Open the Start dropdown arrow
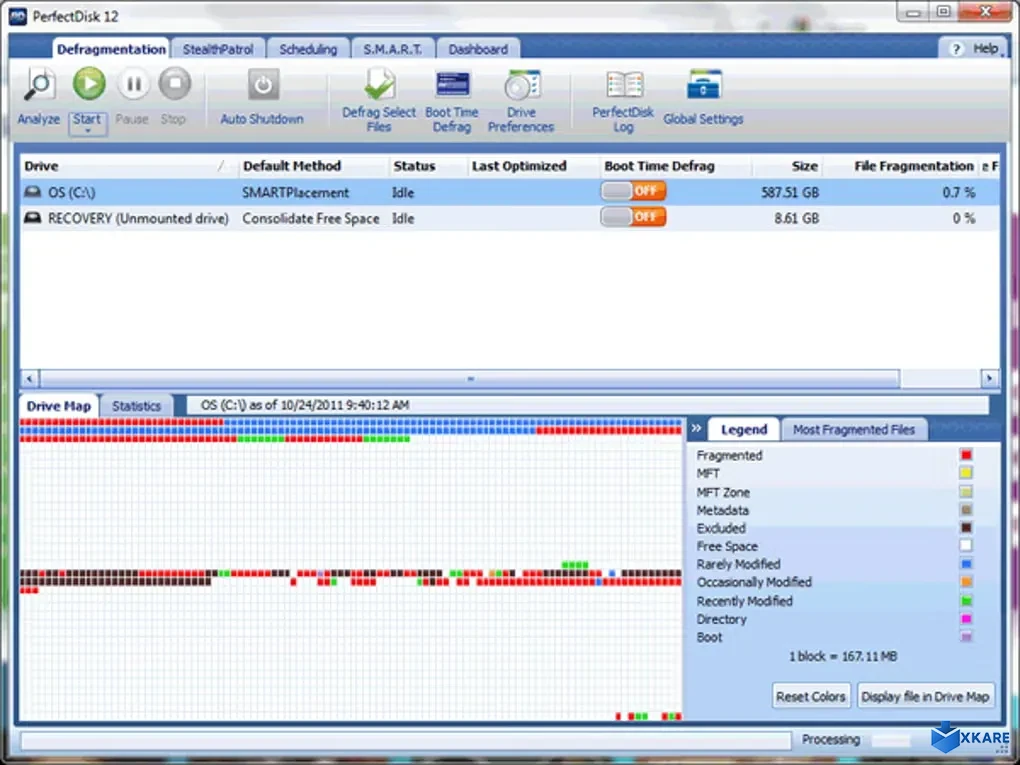The height and width of the screenshot is (765, 1020). click(x=87, y=131)
